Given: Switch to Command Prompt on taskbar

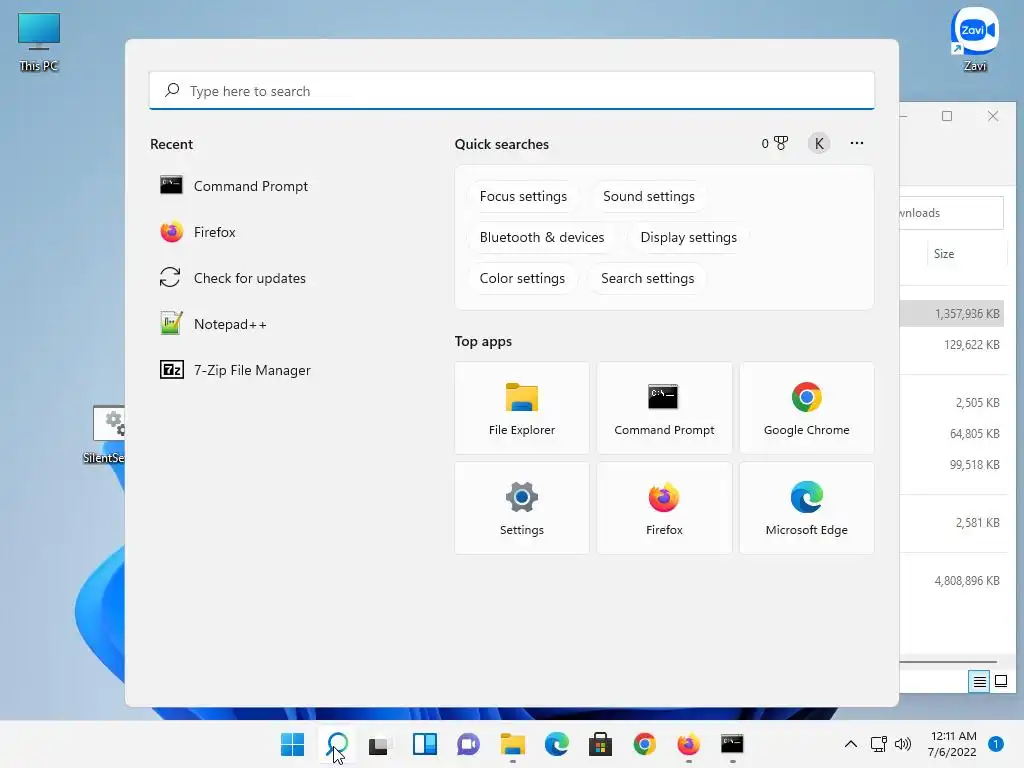Looking at the screenshot, I should tap(732, 744).
